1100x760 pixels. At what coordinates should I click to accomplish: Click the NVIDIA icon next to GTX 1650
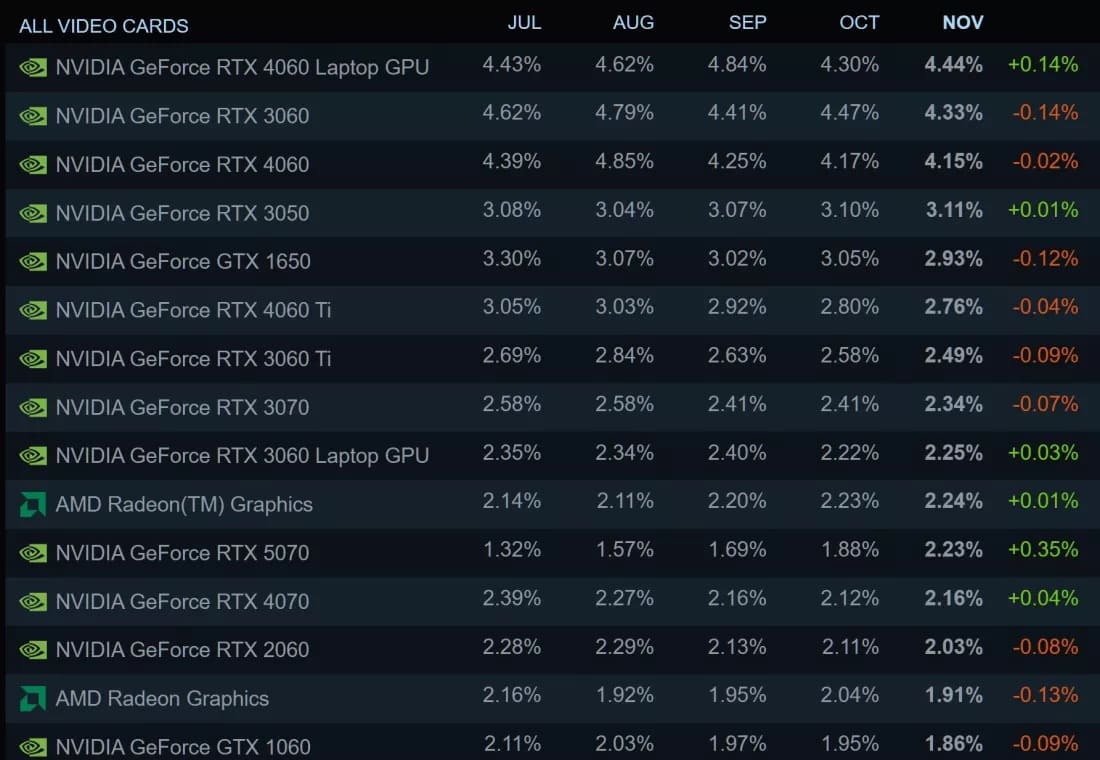click(33, 262)
